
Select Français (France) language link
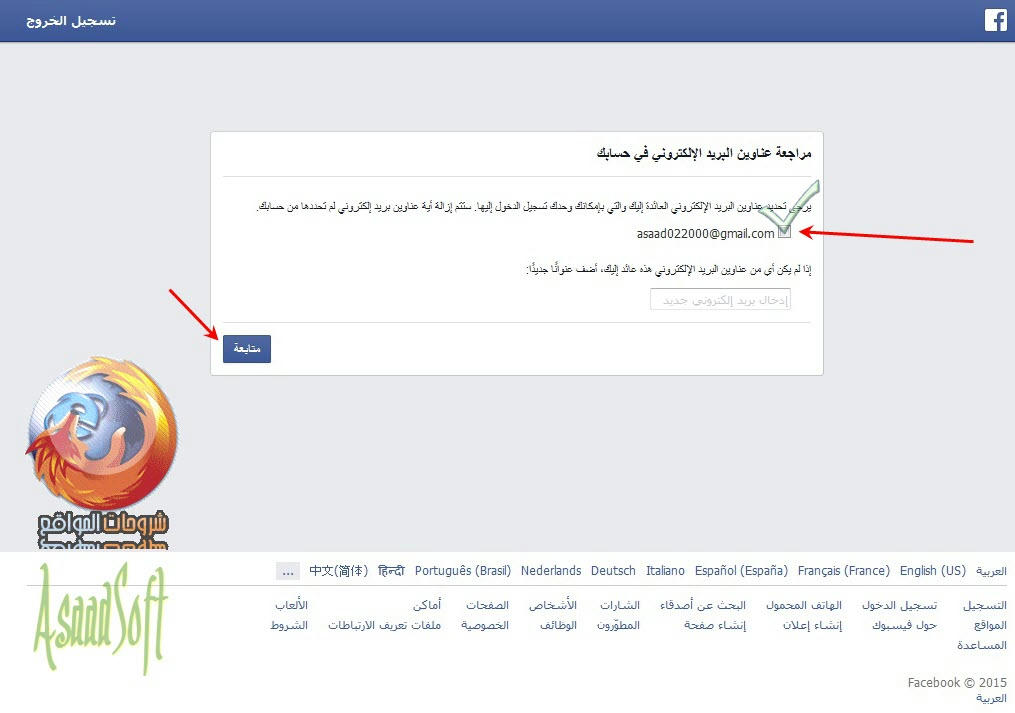coord(843,571)
